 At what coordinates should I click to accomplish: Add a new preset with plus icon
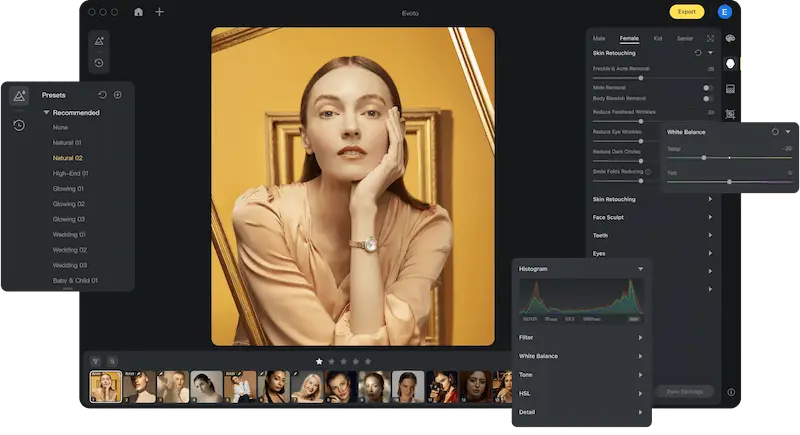pyautogui.click(x=118, y=95)
